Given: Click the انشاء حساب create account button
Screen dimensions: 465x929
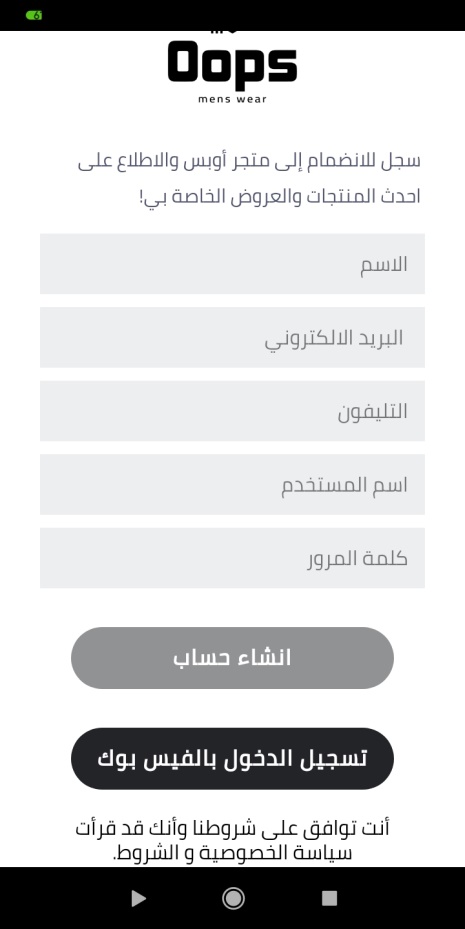Looking at the screenshot, I should [x=232, y=658].
